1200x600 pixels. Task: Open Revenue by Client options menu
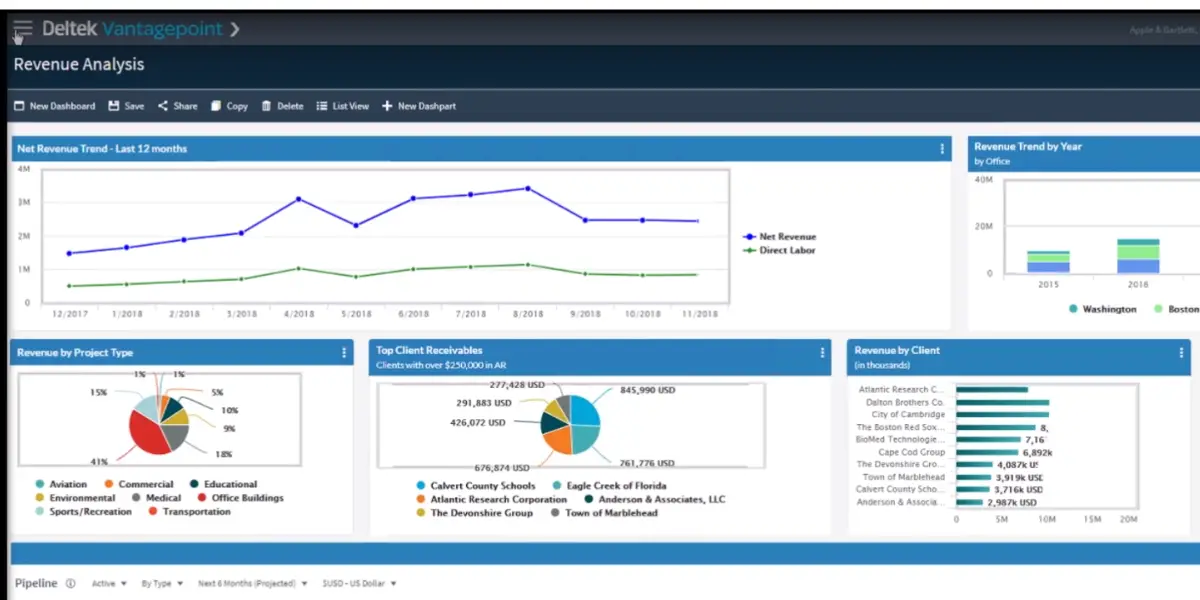(x=1183, y=352)
